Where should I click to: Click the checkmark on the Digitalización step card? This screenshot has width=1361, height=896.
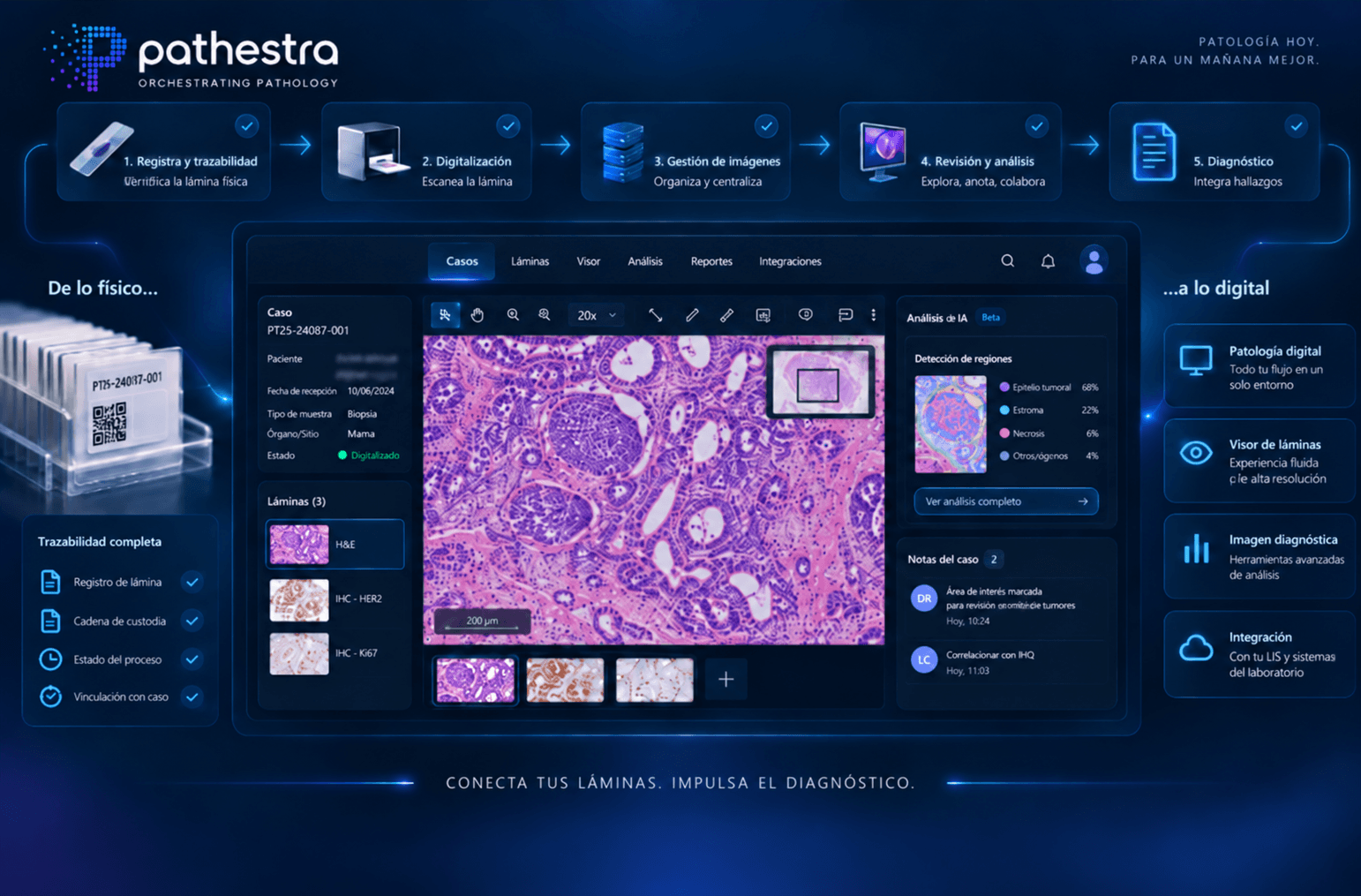(x=508, y=126)
